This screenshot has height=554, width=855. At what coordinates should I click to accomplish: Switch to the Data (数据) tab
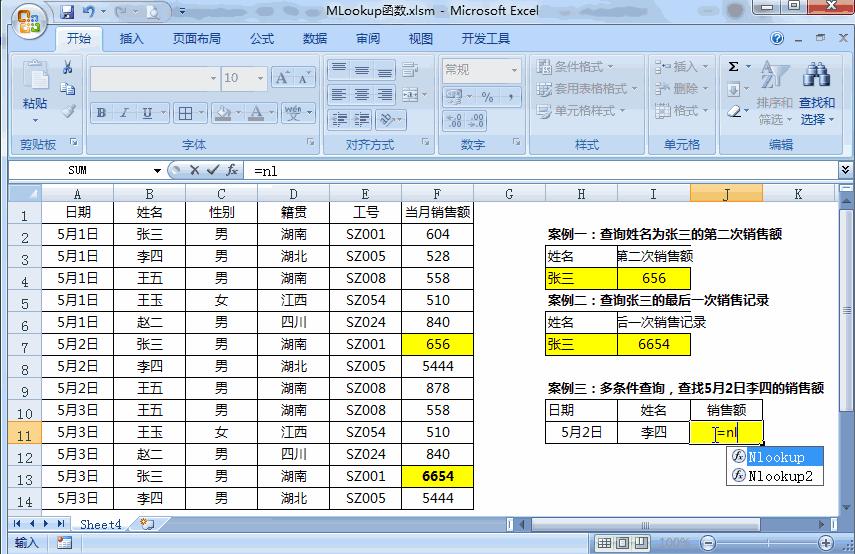pos(315,39)
